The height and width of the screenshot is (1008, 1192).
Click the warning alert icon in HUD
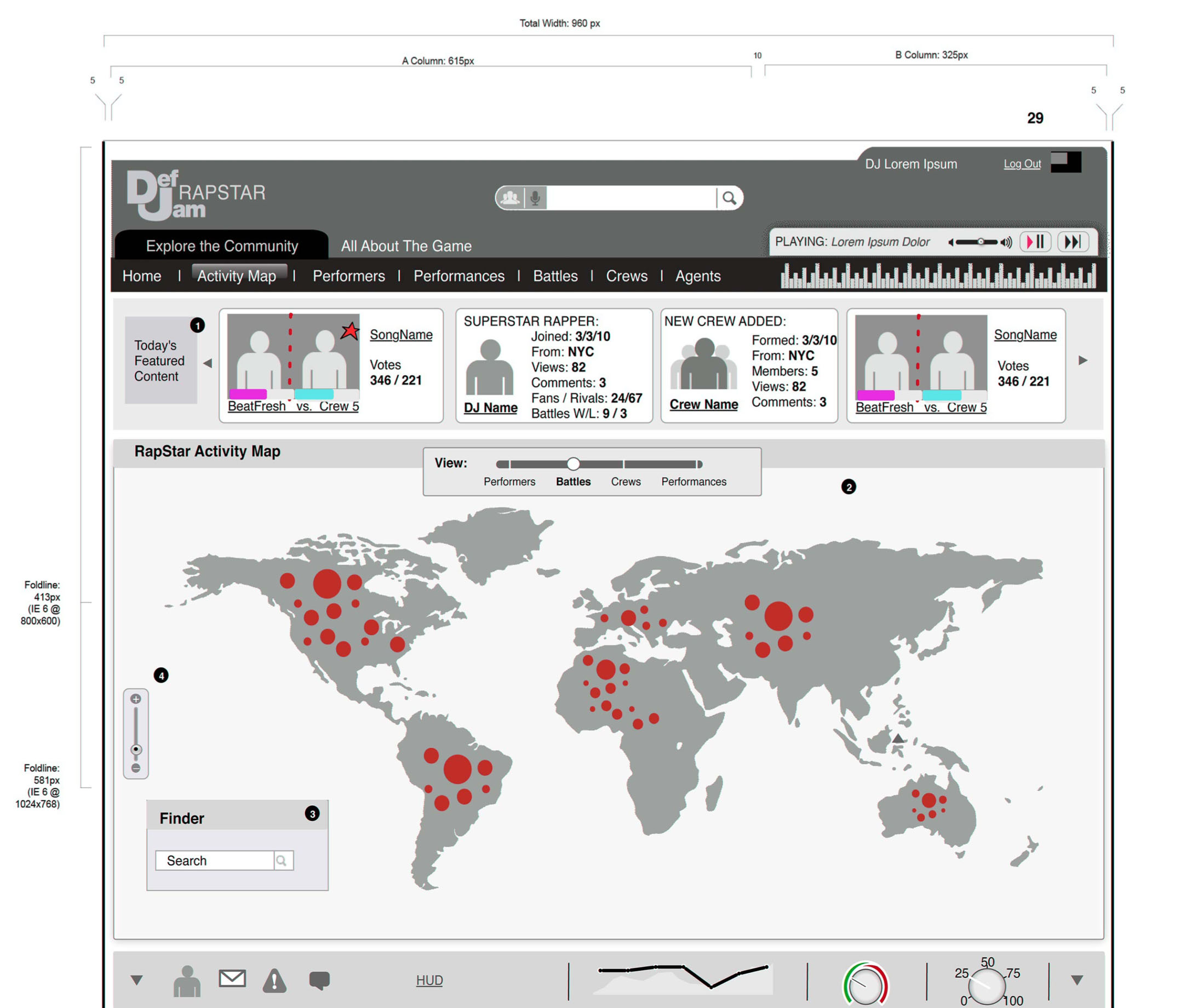pos(274,981)
